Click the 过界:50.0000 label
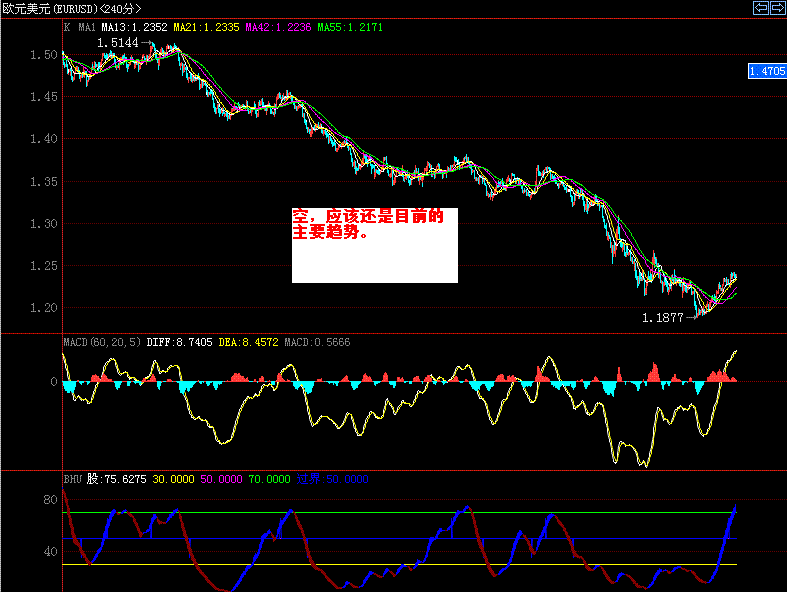Screen dimensions: 789x598 pyautogui.click(x=333, y=479)
